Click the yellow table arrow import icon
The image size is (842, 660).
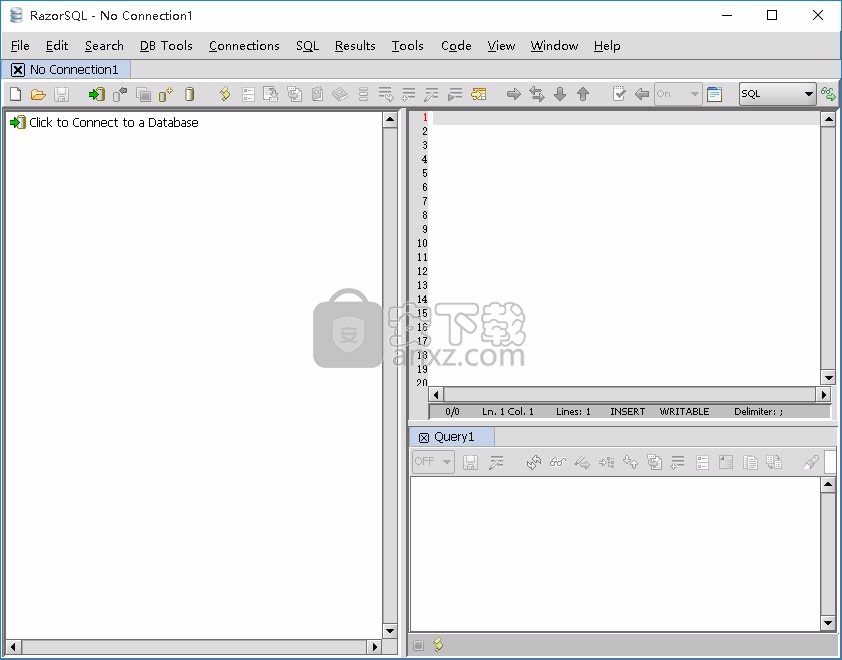coord(478,95)
